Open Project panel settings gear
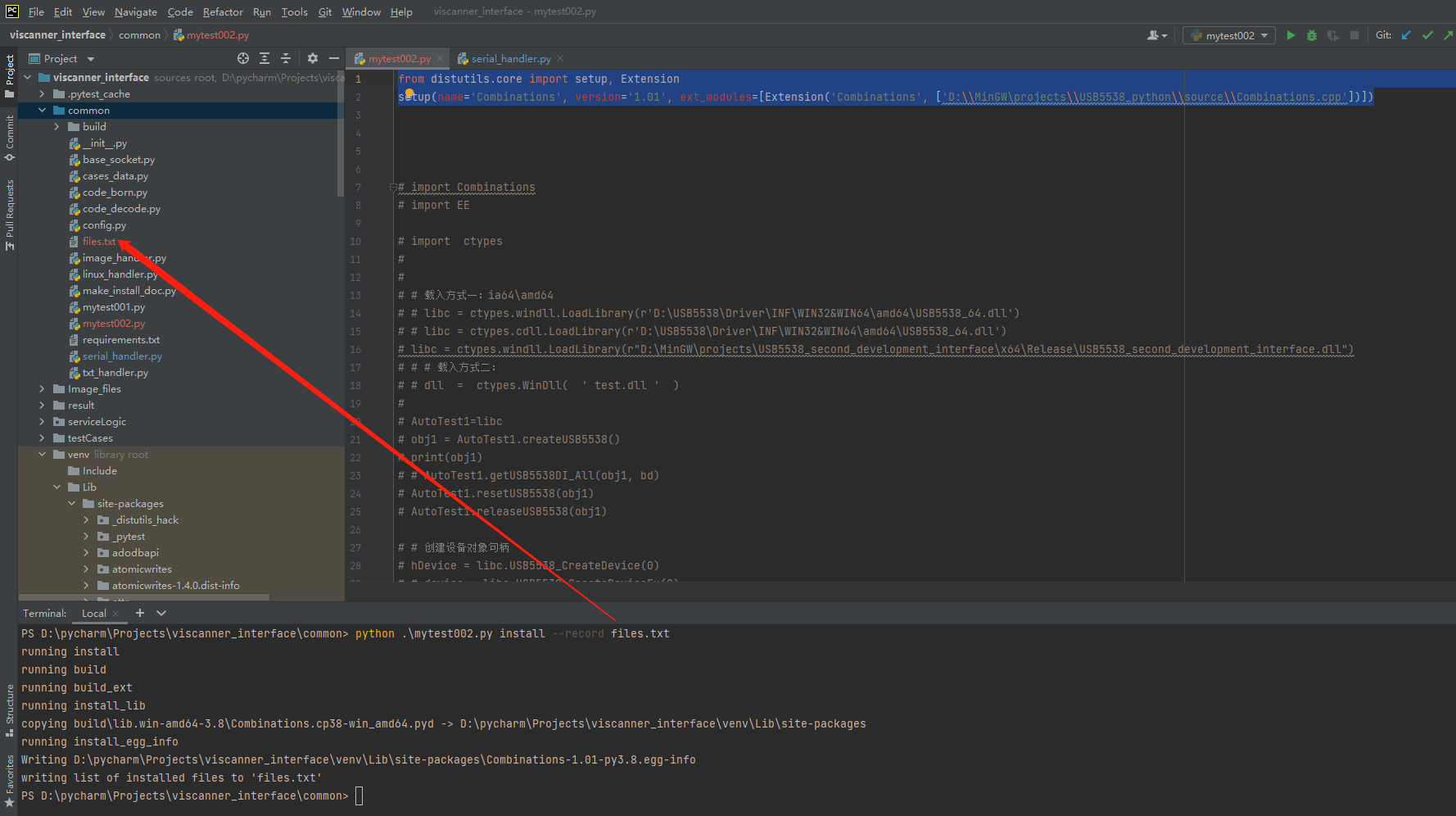 coord(312,58)
